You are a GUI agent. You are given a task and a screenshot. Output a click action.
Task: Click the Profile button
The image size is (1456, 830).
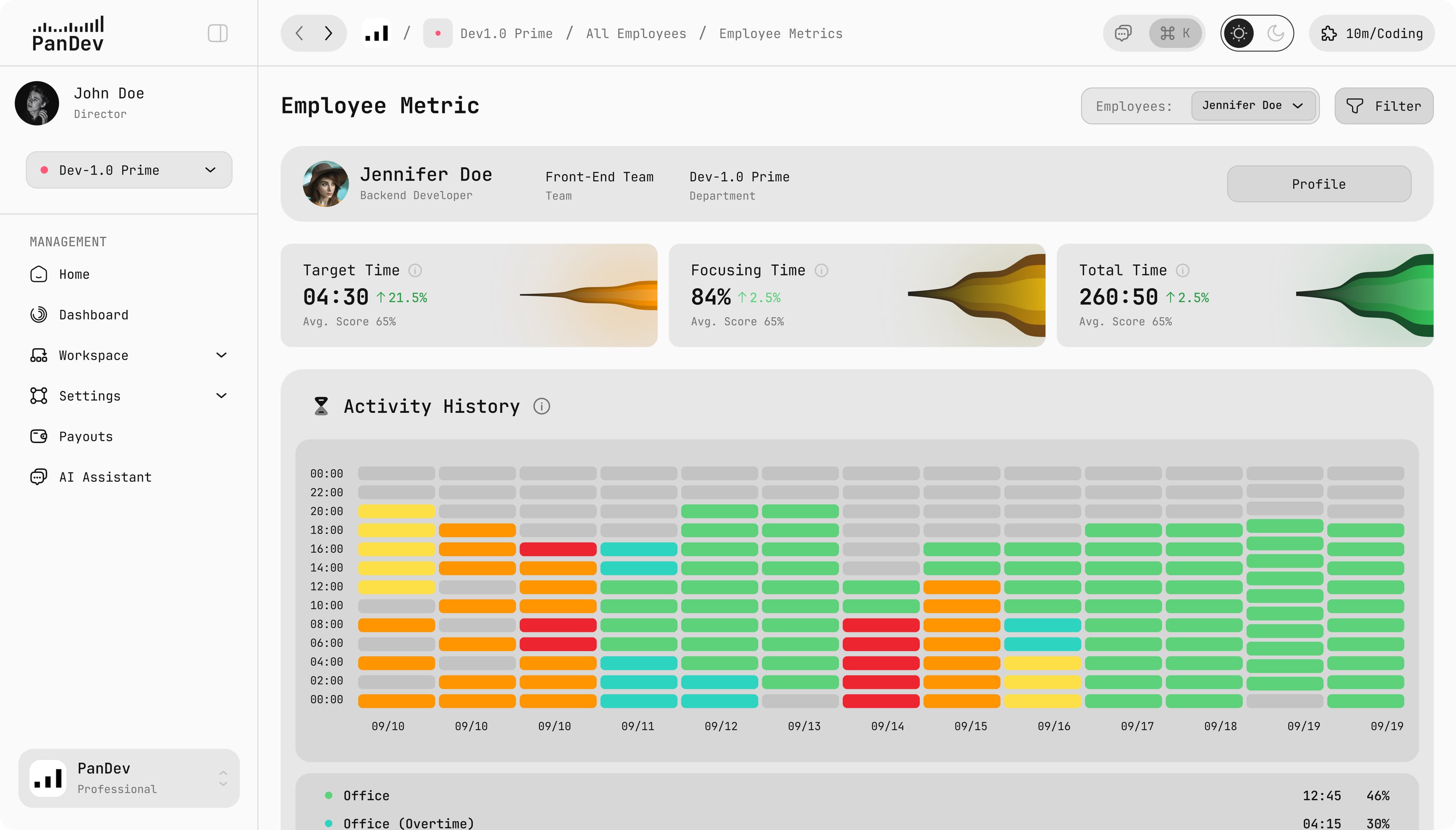(1319, 183)
